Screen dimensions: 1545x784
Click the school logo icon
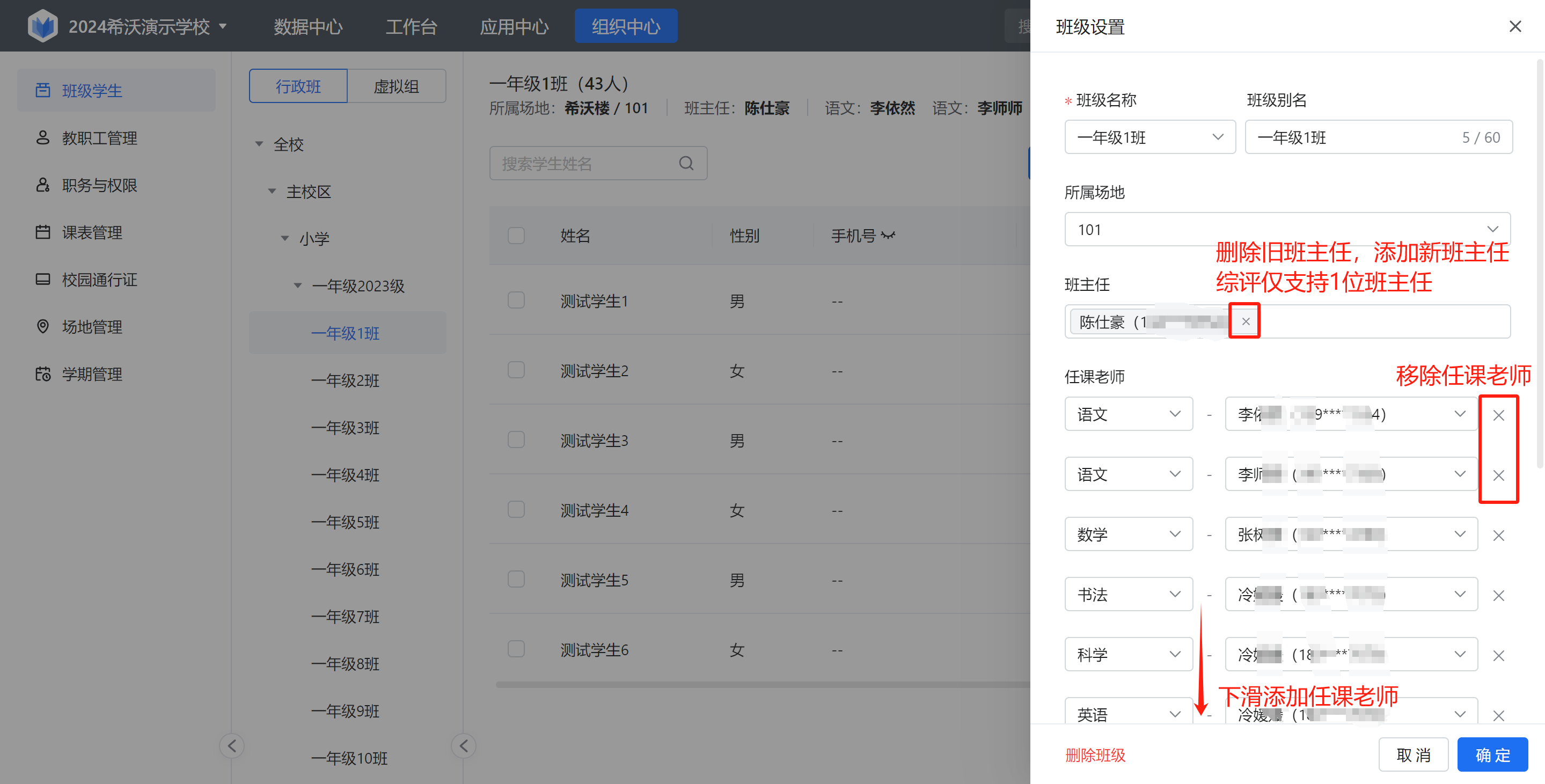(42, 26)
